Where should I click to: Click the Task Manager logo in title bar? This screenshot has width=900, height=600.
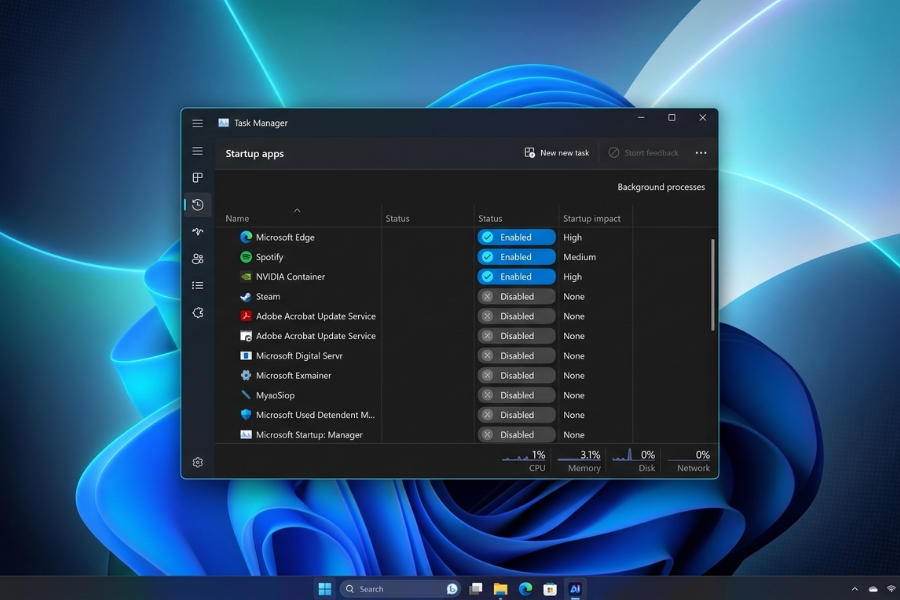pos(223,123)
